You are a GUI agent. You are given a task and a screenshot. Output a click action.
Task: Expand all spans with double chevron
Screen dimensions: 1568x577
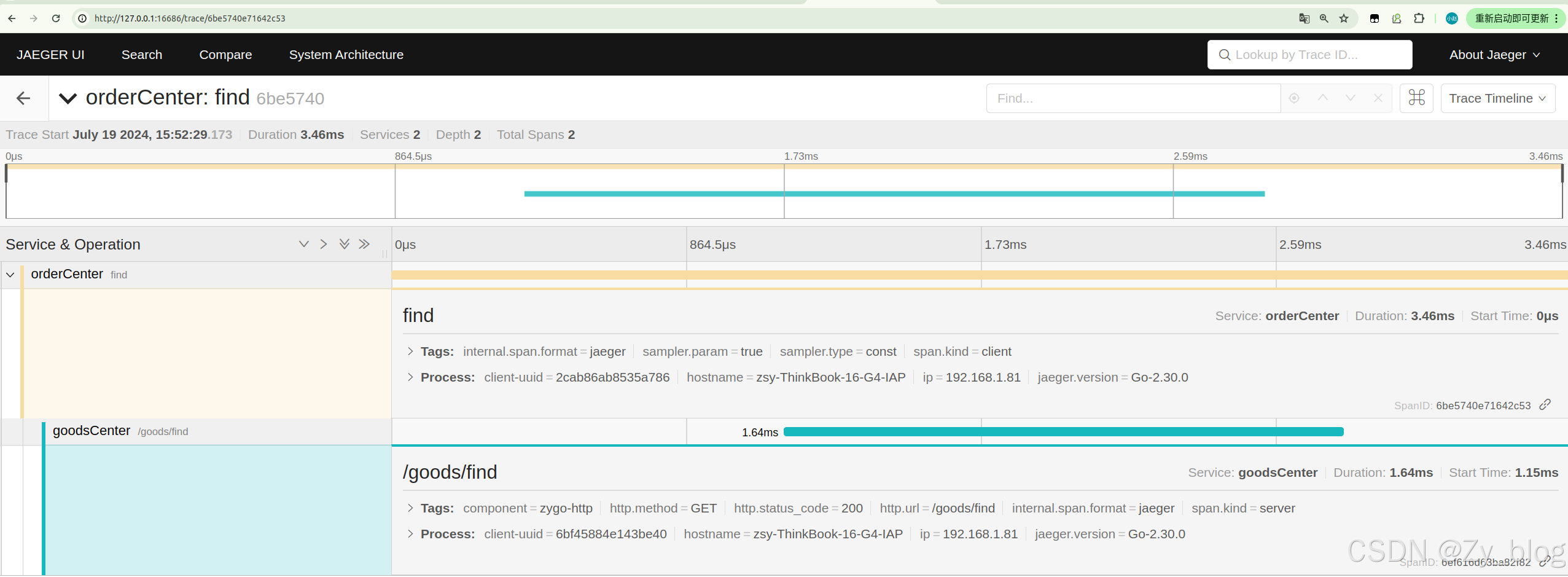345,244
